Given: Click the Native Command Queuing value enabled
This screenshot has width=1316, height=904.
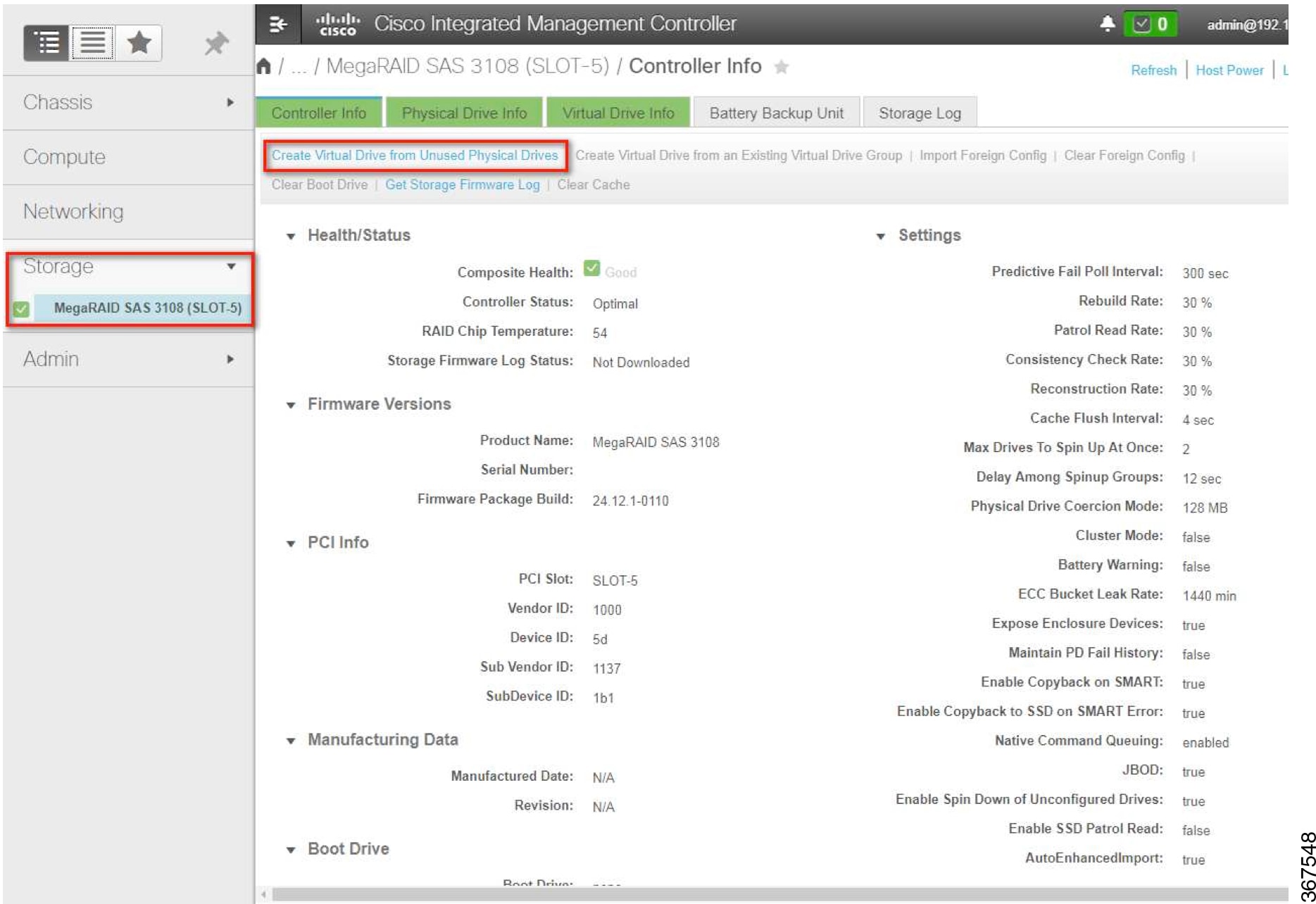Looking at the screenshot, I should tap(1205, 743).
